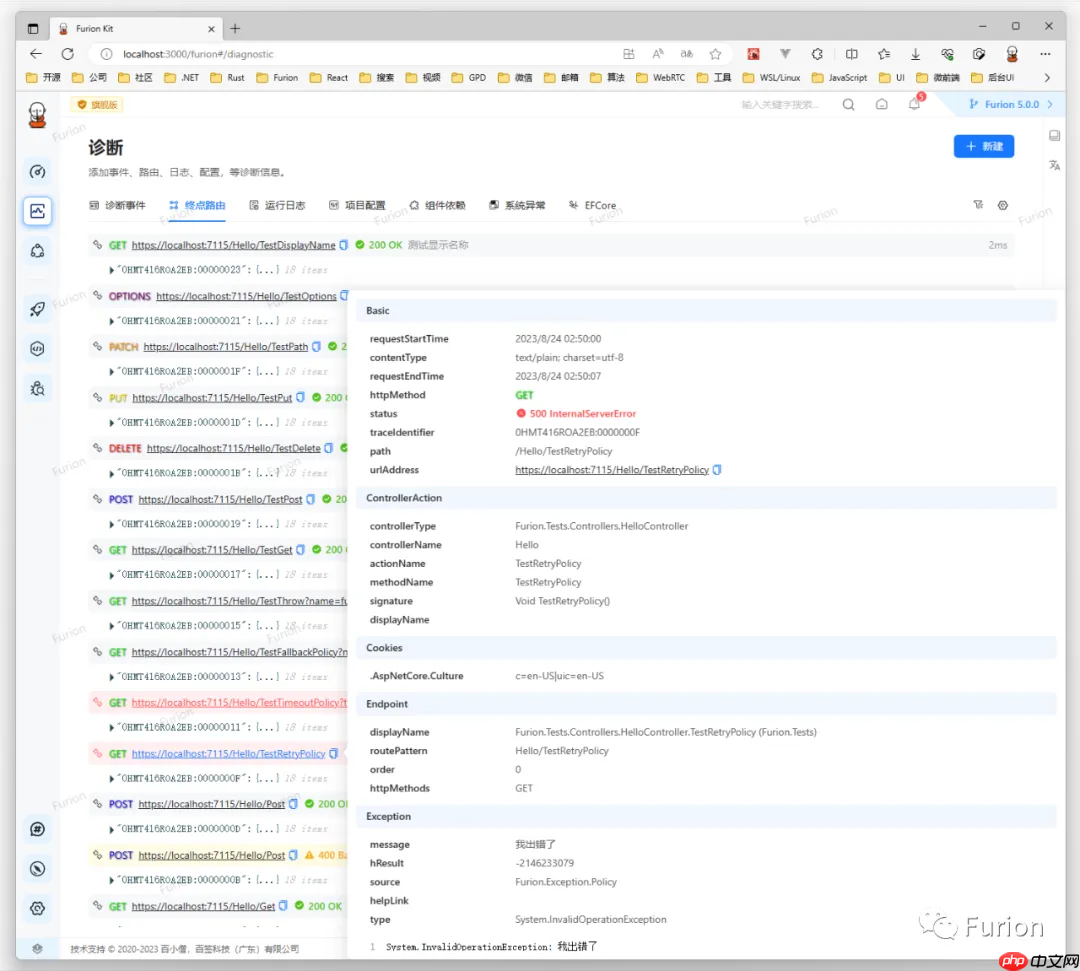Open the dashboard gauge icon in sidebar

pos(37,172)
